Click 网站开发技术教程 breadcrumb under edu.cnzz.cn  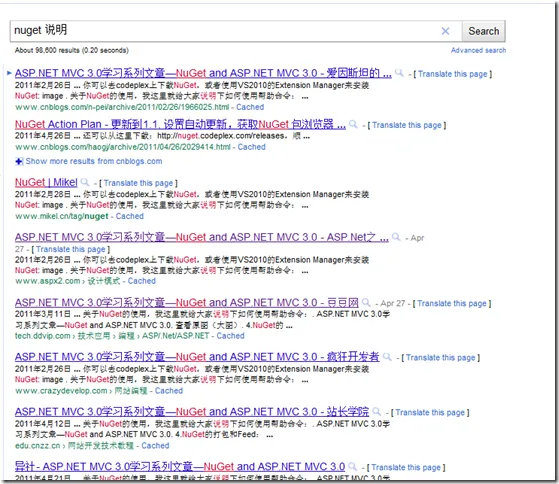tap(101, 446)
